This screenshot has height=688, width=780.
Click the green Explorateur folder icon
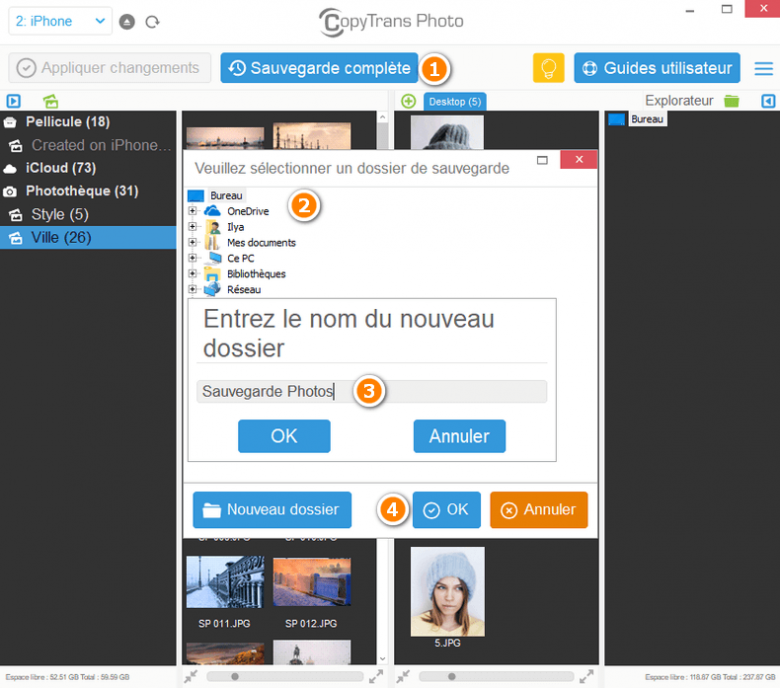732,101
